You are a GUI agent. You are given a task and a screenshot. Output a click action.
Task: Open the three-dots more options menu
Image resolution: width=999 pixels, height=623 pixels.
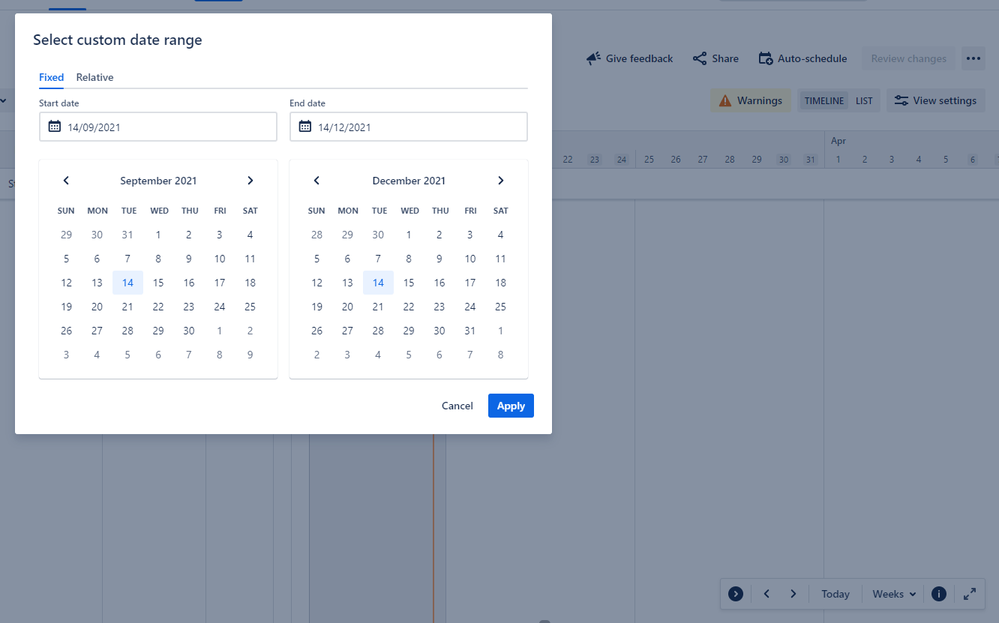click(x=973, y=59)
